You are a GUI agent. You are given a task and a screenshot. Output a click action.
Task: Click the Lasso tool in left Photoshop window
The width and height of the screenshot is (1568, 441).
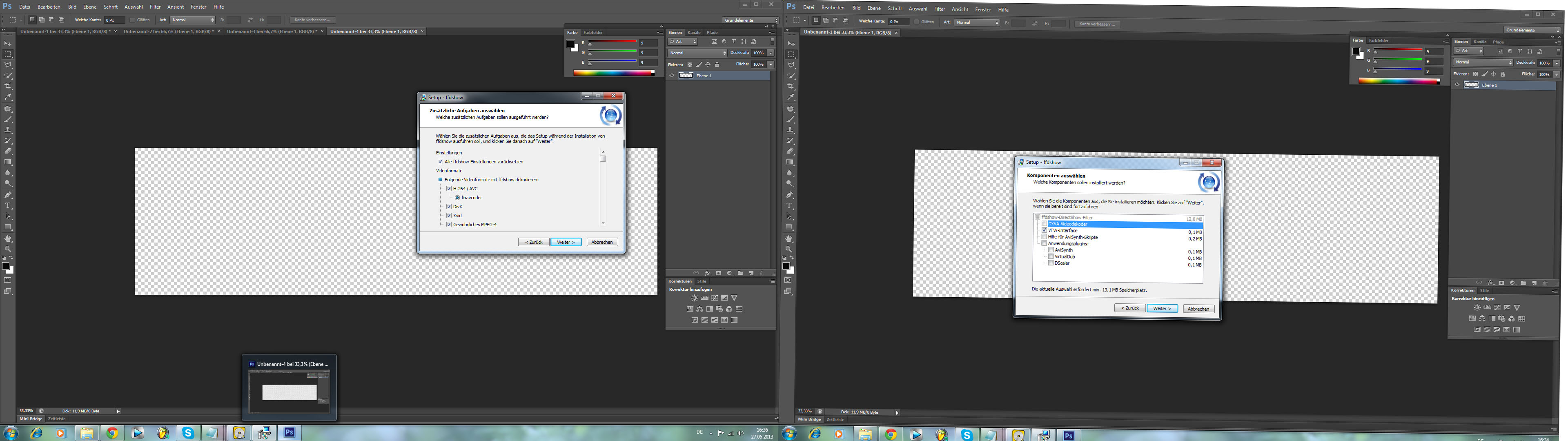point(8,65)
